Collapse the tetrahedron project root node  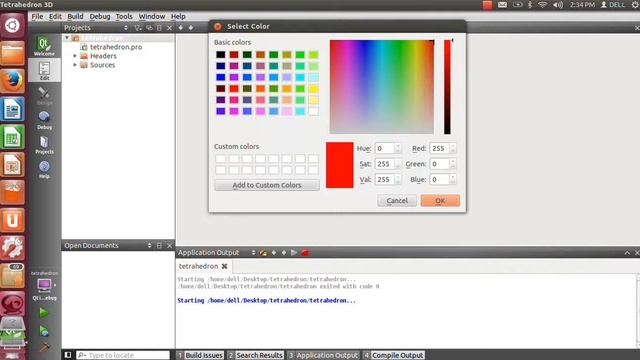(x=67, y=38)
